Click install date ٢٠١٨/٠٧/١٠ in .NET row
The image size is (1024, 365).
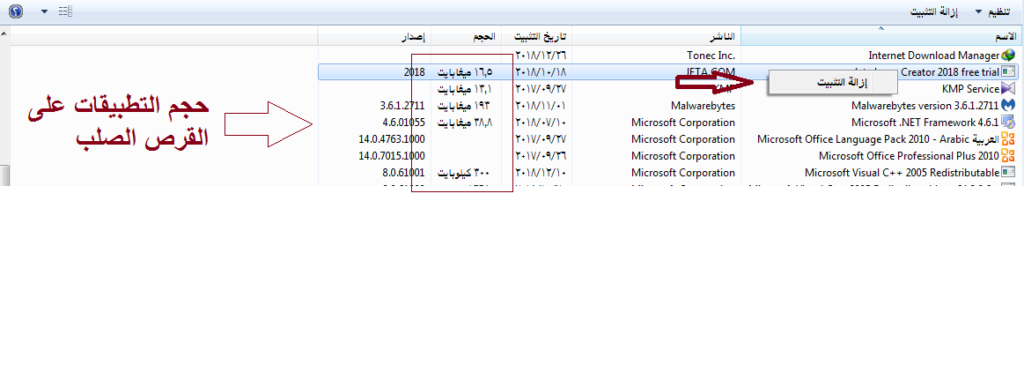tap(541, 122)
